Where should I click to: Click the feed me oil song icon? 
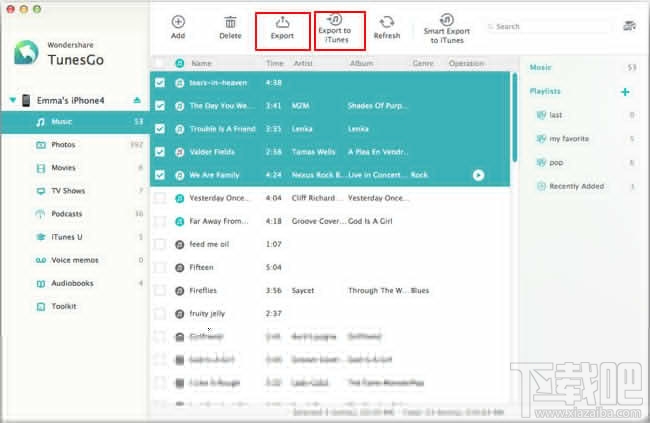179,245
